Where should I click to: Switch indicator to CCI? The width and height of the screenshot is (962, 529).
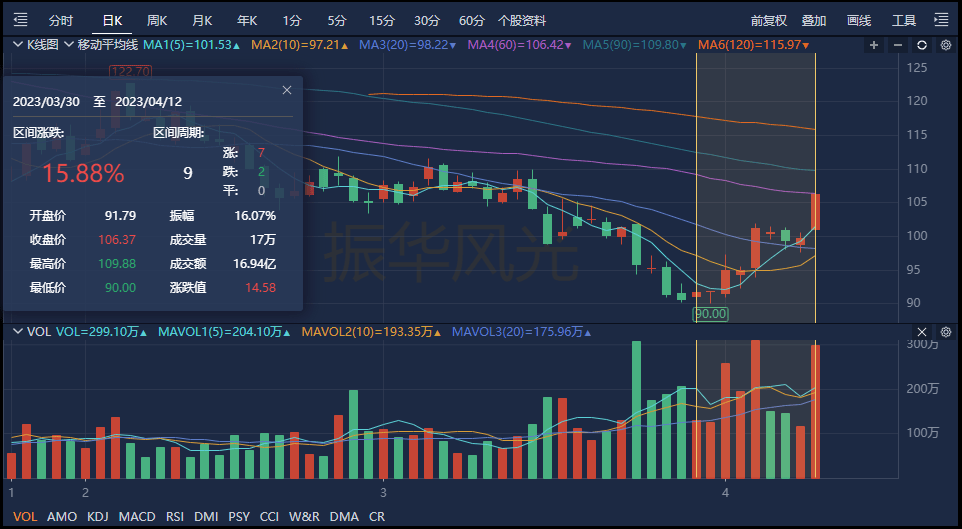point(269,517)
